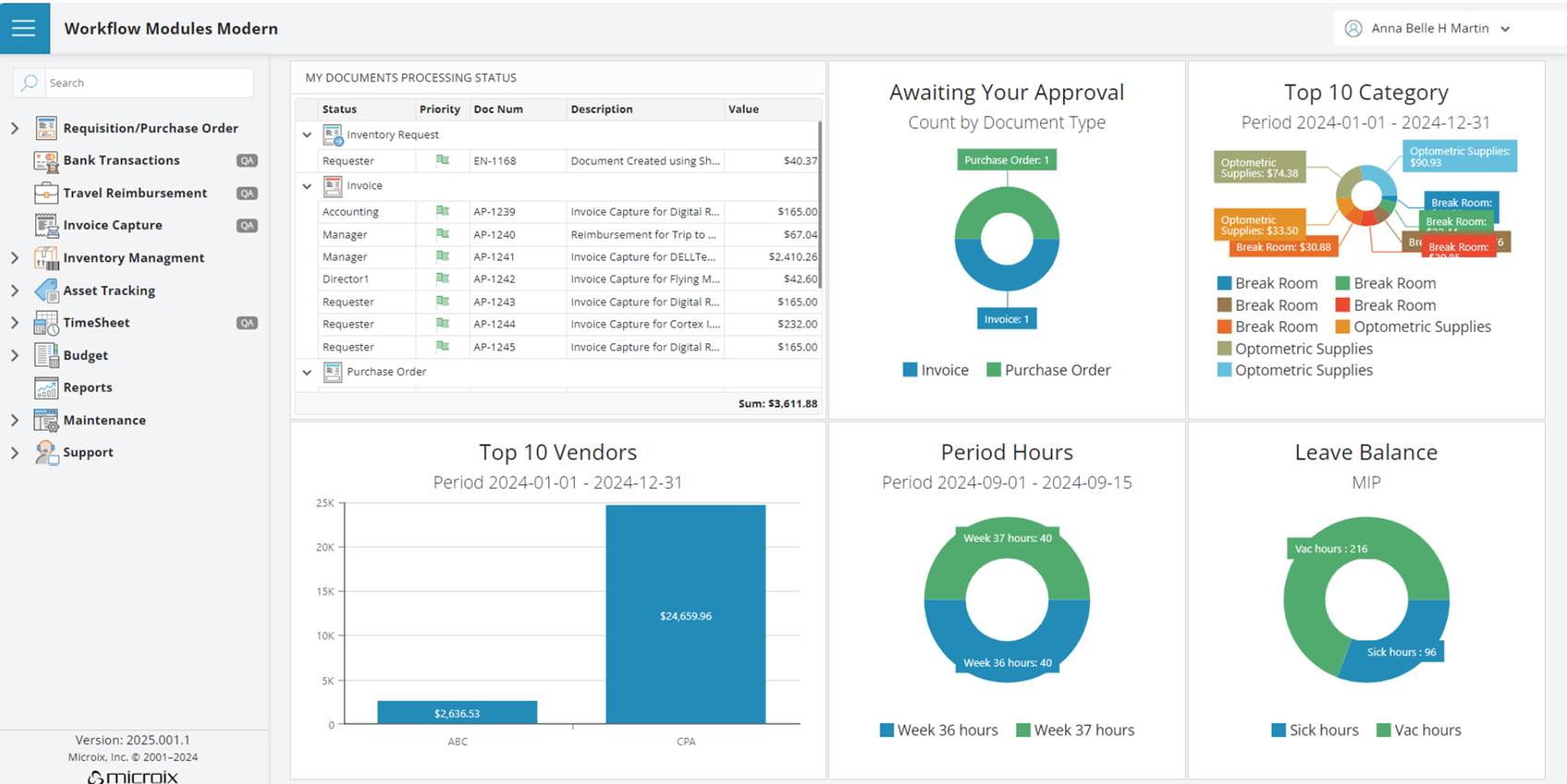
Task: Click the Reports chart icon
Action: [46, 388]
